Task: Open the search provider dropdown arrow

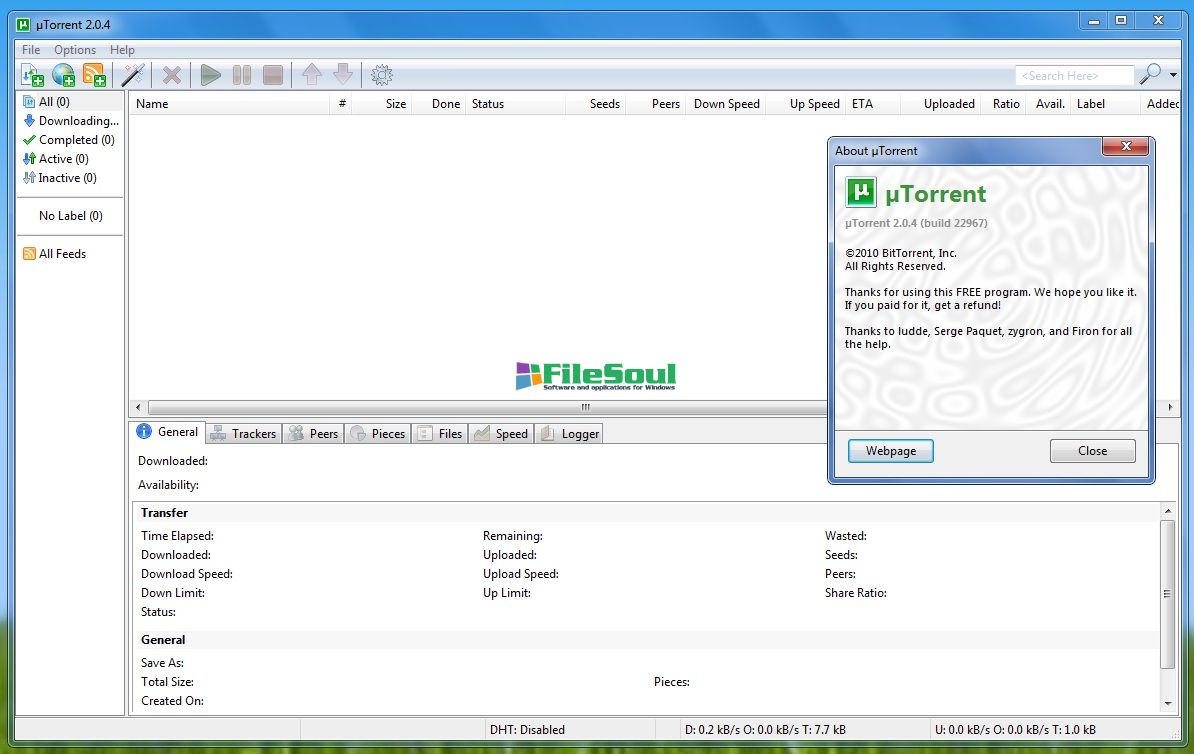Action: click(1173, 75)
